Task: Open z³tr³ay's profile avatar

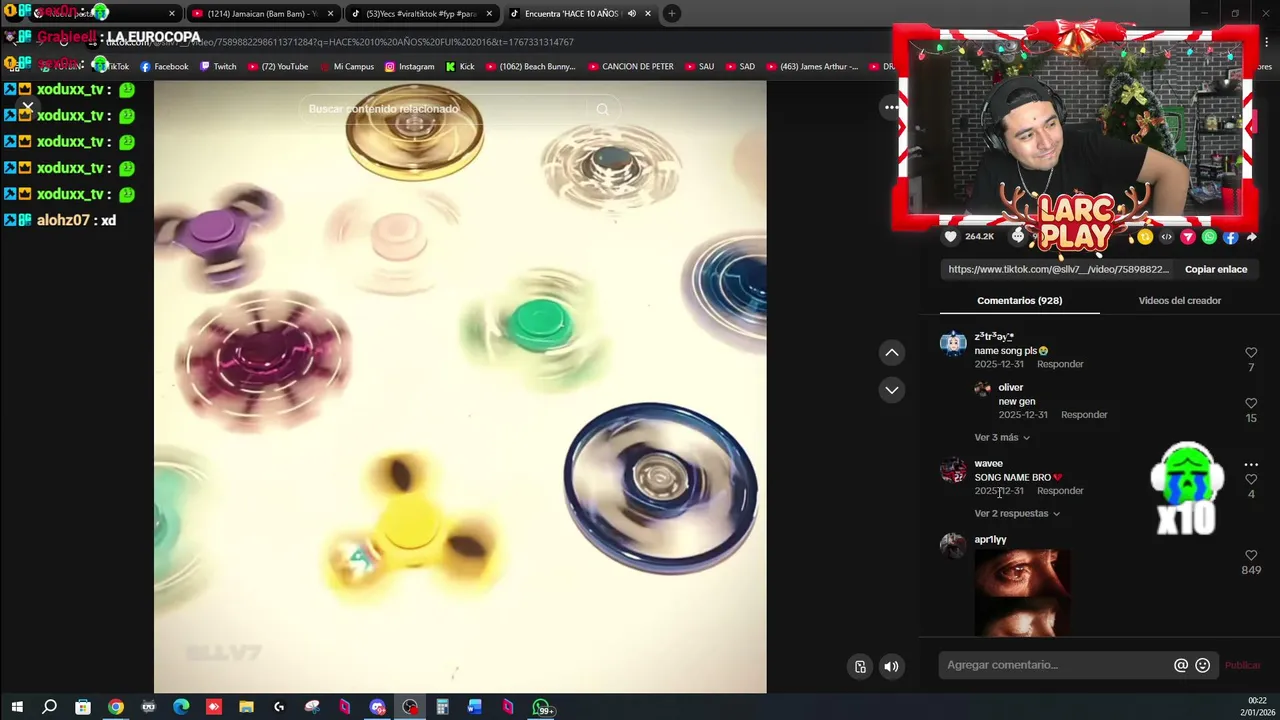Action: (x=952, y=344)
